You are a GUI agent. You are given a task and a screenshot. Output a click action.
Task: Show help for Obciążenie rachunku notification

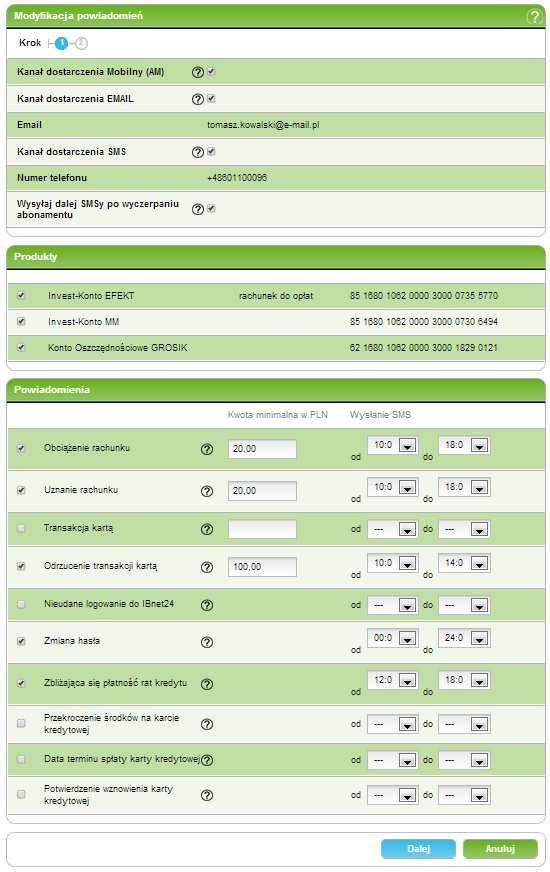tap(207, 449)
